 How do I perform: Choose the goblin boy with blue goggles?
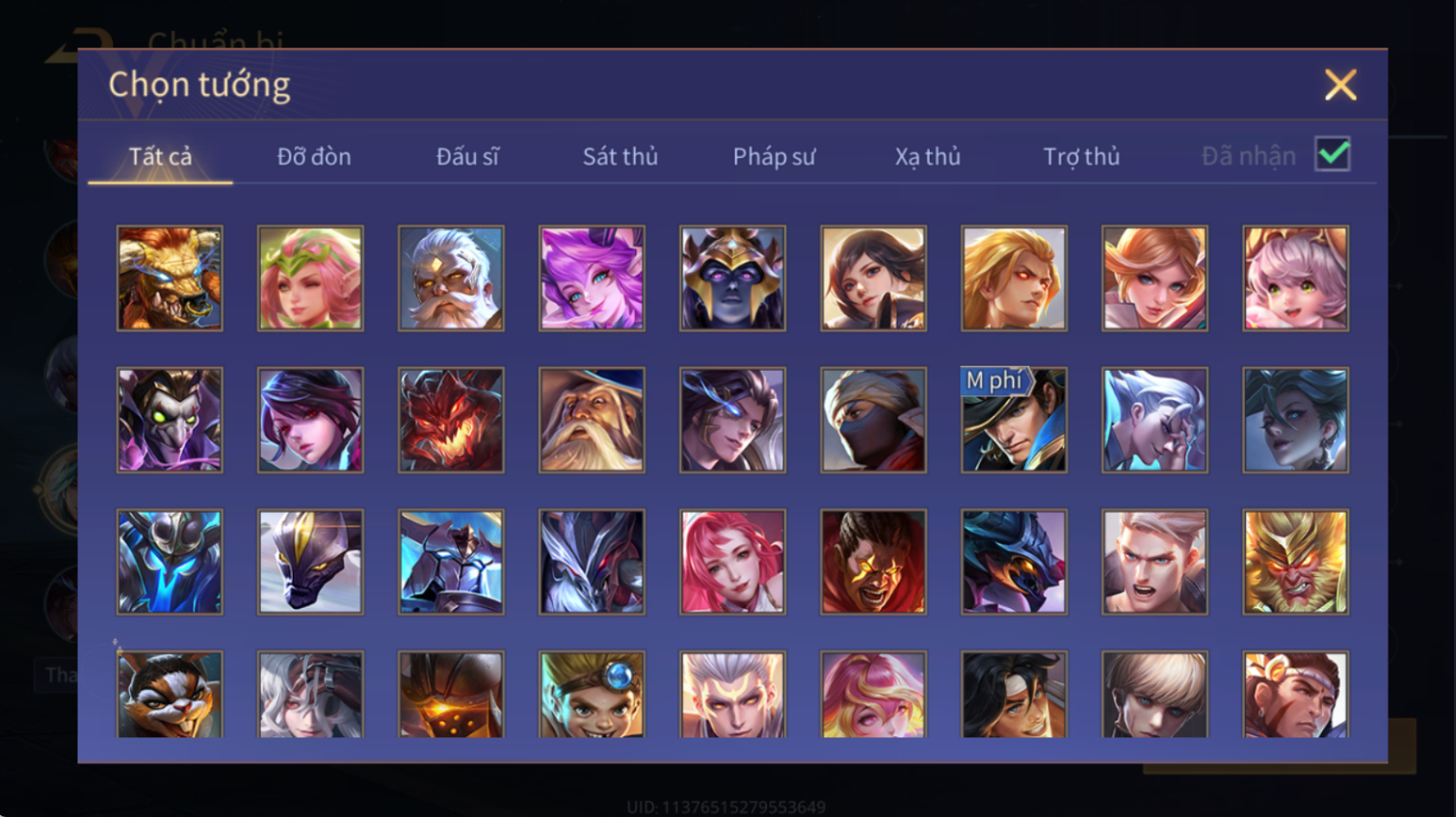pos(592,695)
